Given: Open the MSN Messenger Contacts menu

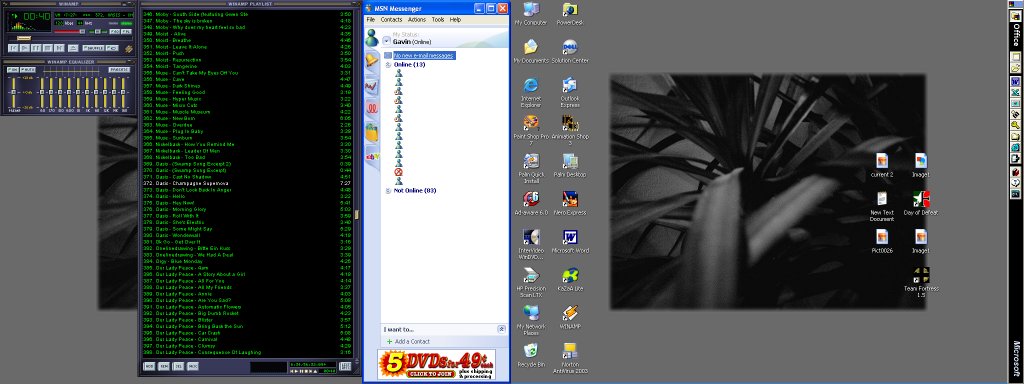Looking at the screenshot, I should (391, 20).
